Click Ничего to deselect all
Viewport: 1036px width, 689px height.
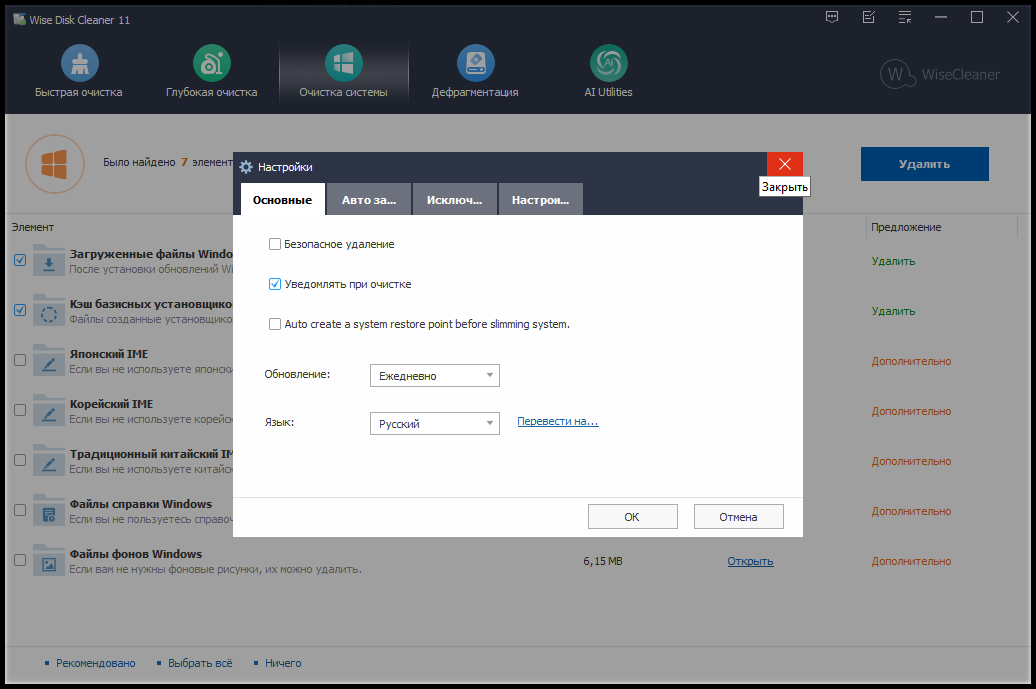[x=283, y=663]
